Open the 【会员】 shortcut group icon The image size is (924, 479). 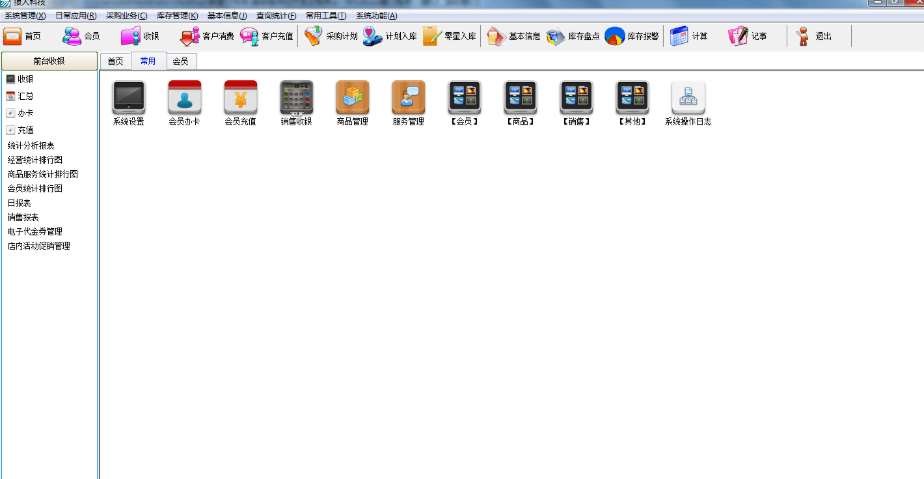coord(464,97)
